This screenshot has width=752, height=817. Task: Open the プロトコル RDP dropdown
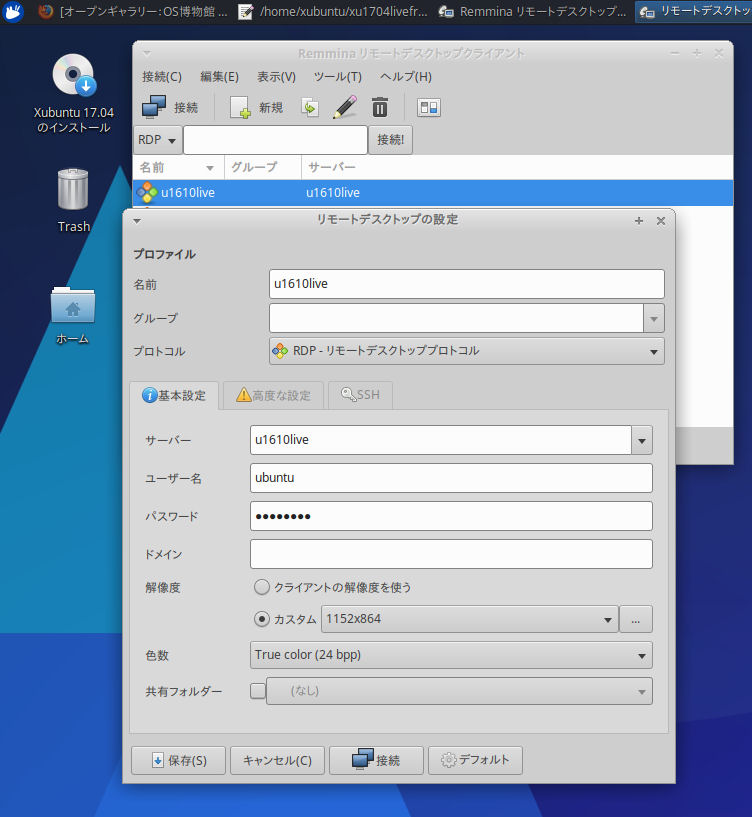pos(466,351)
